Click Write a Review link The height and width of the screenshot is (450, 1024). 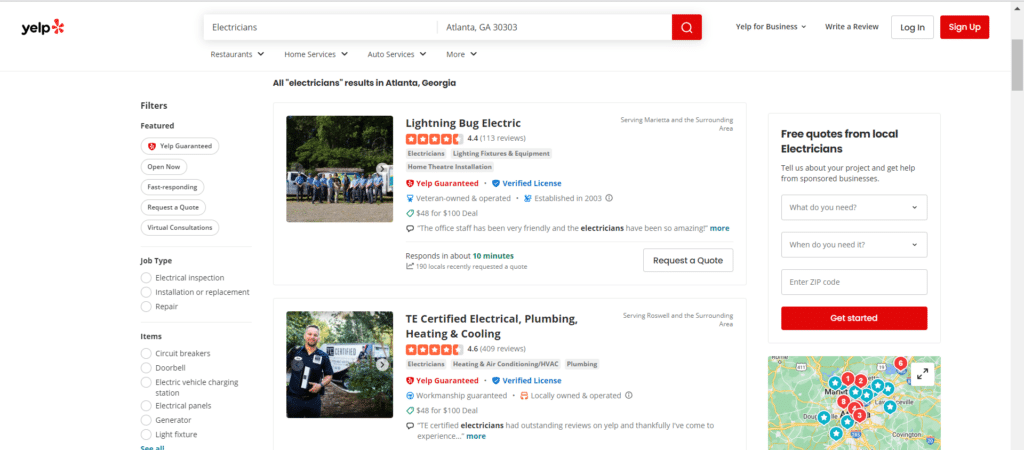(x=852, y=27)
